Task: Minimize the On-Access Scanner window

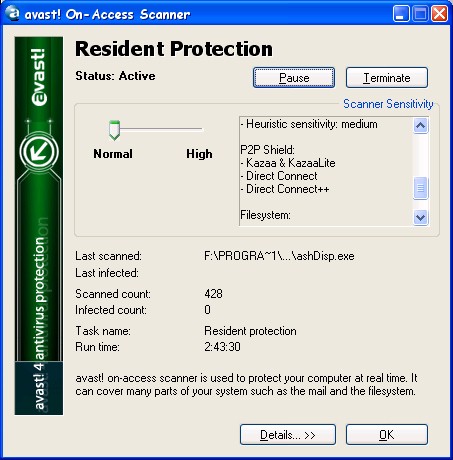Action: pos(400,14)
